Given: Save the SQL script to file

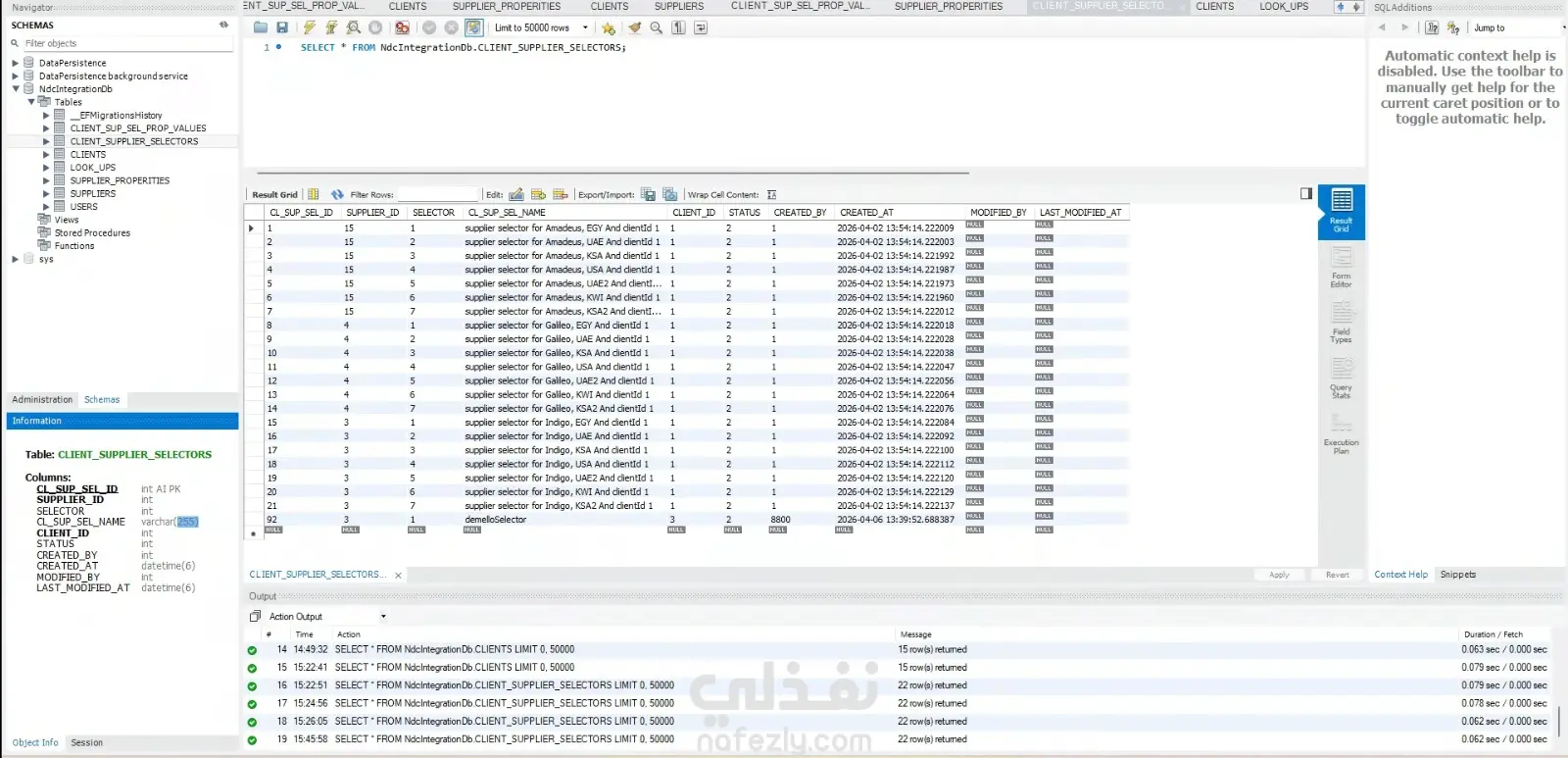Looking at the screenshot, I should pyautogui.click(x=282, y=27).
